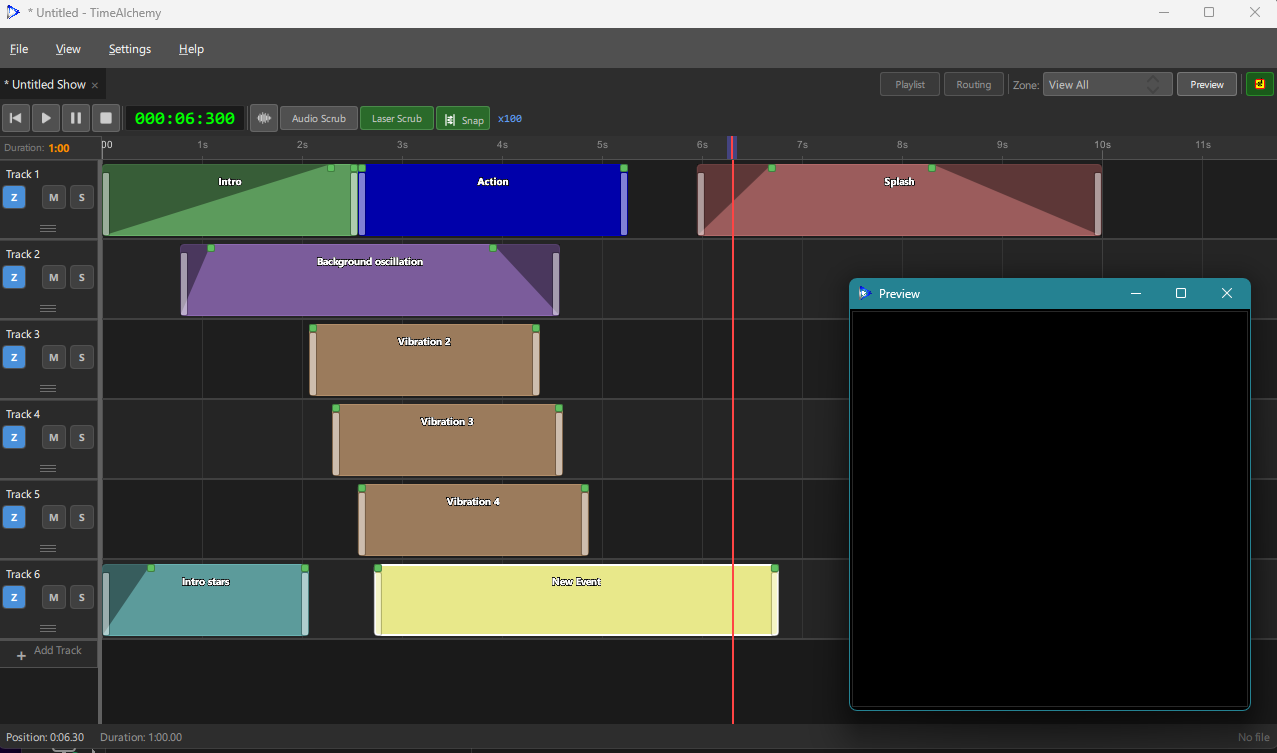1277x753 pixels.
Task: Solo Track 4 with its S button
Action: pos(81,437)
